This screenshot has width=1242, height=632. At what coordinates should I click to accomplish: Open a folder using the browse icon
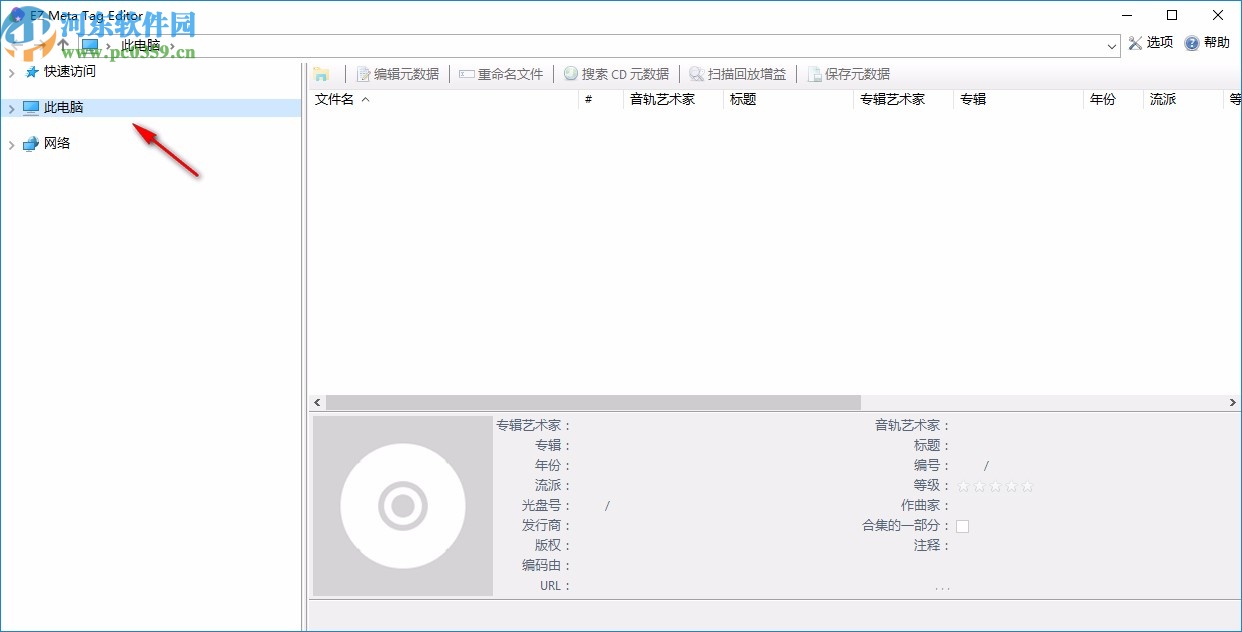pos(322,73)
